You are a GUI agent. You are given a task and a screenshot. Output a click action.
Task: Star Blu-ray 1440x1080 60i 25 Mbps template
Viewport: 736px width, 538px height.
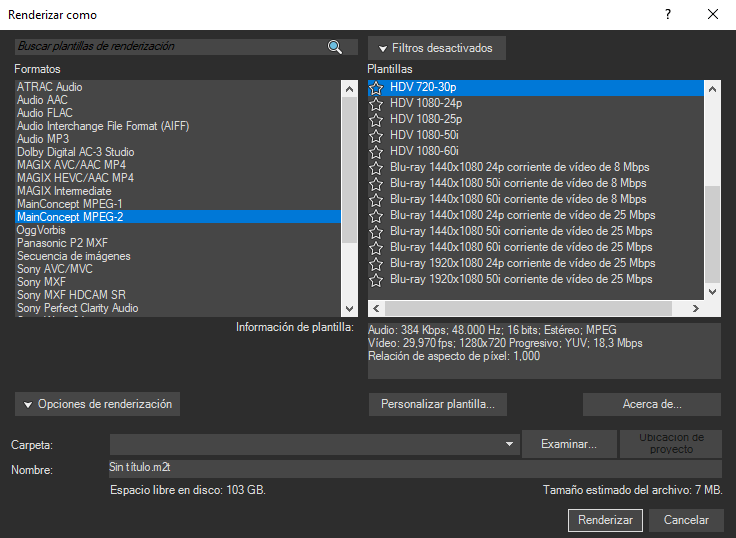376,247
